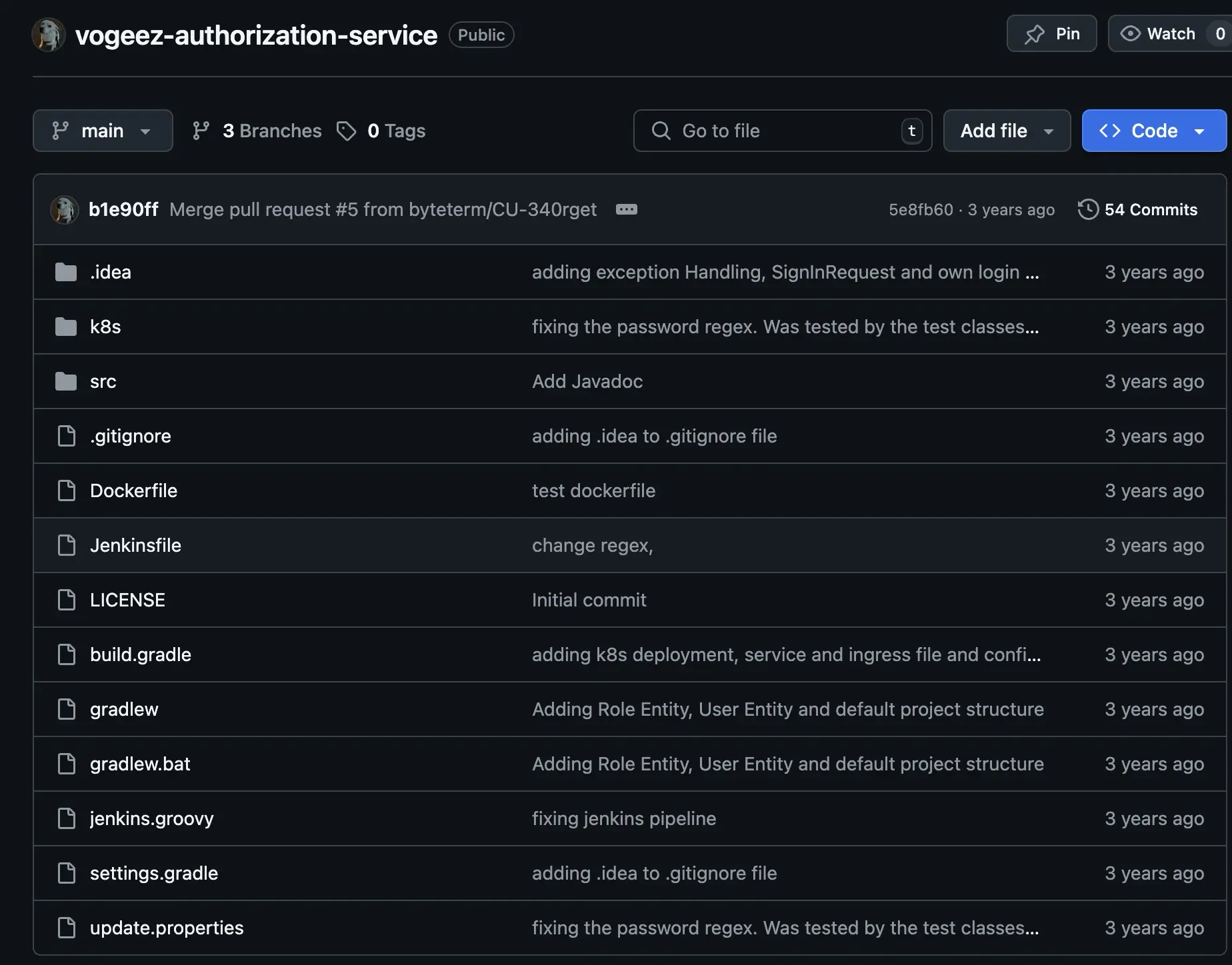
Task: View the 54 Commits history
Action: (x=1150, y=209)
